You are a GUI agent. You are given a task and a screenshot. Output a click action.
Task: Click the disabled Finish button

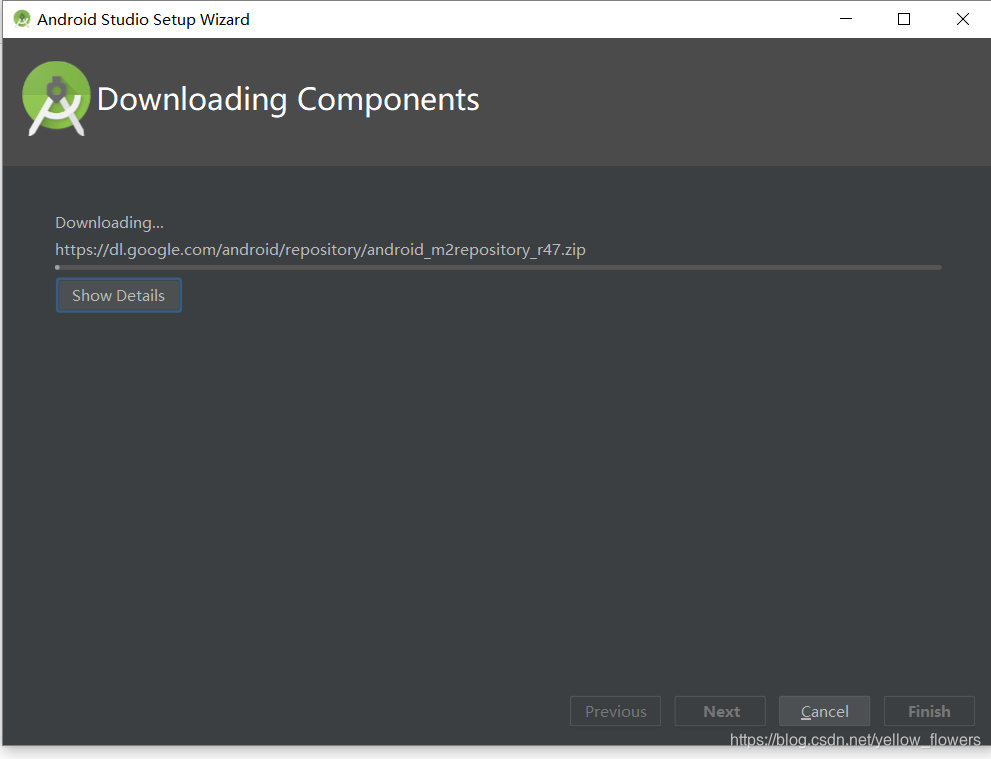929,711
